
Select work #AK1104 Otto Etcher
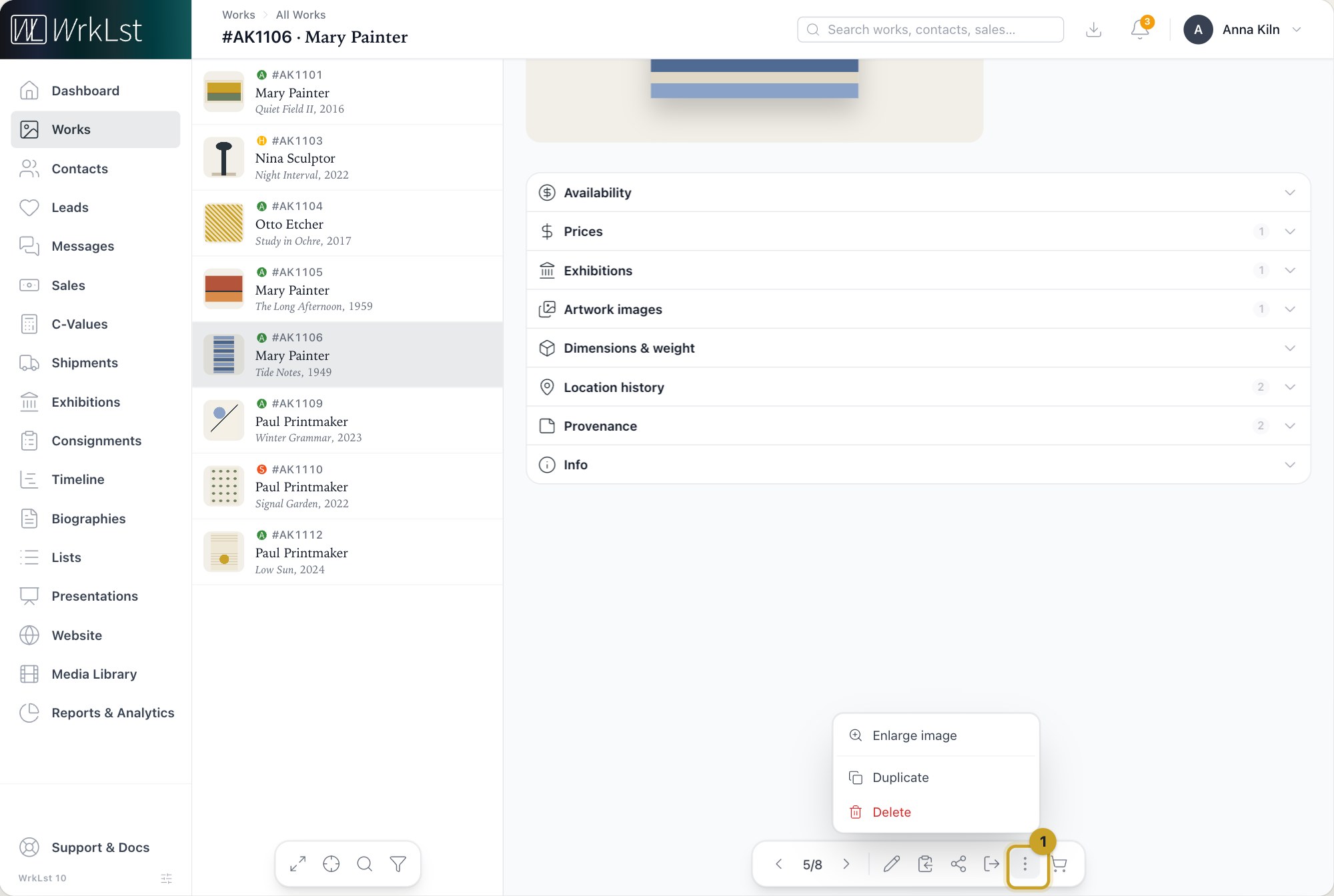pyautogui.click(x=348, y=223)
